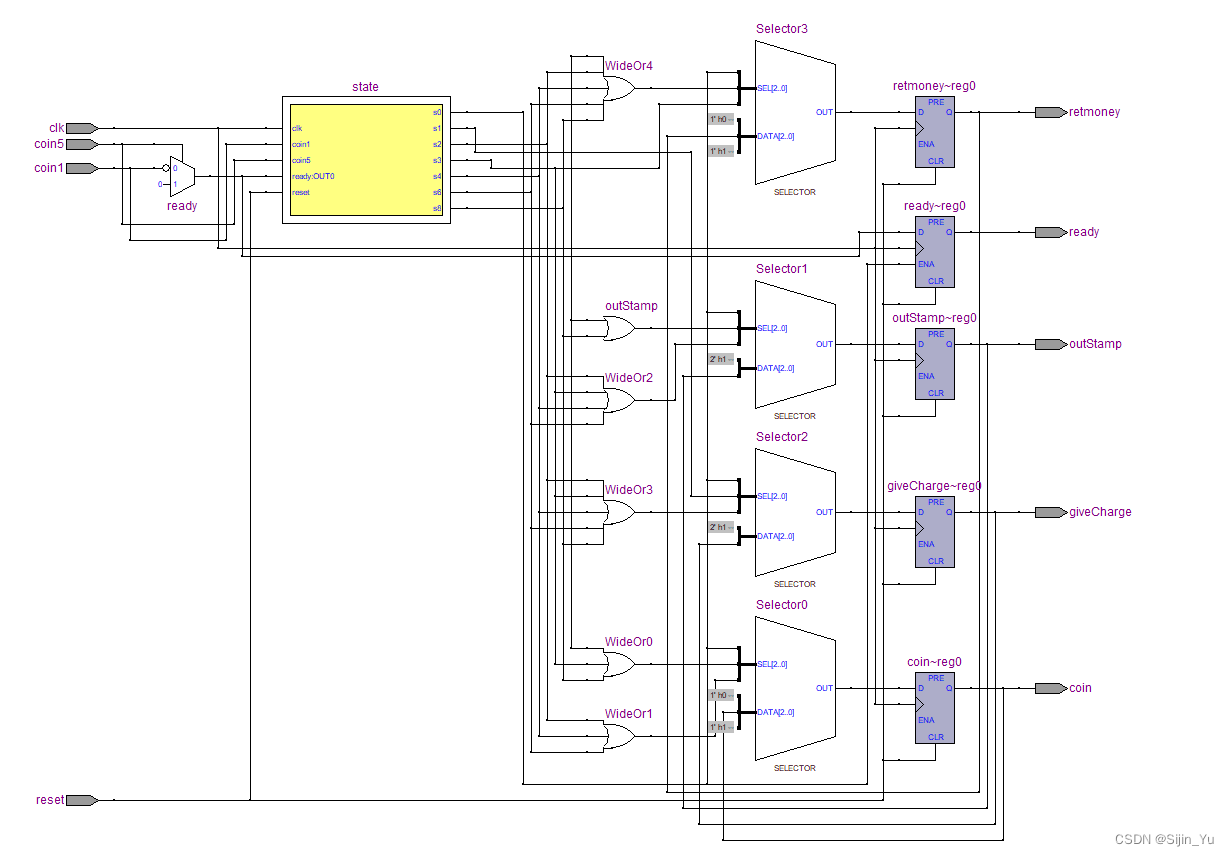Click the OUT port on Selector2

824,512
